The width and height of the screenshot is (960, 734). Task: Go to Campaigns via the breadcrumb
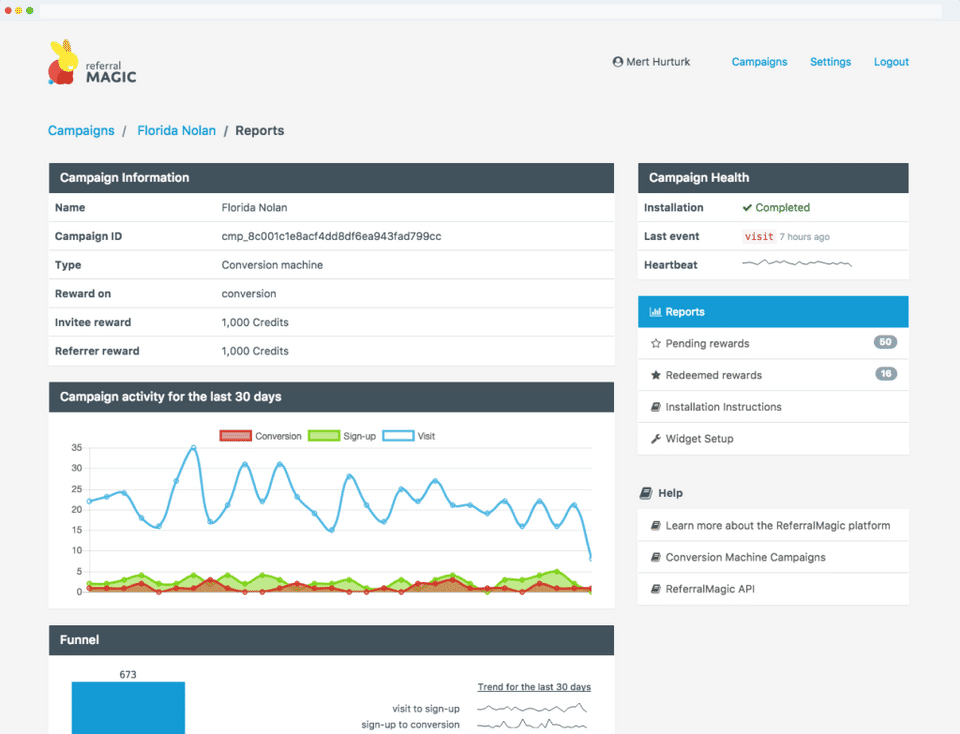(81, 130)
